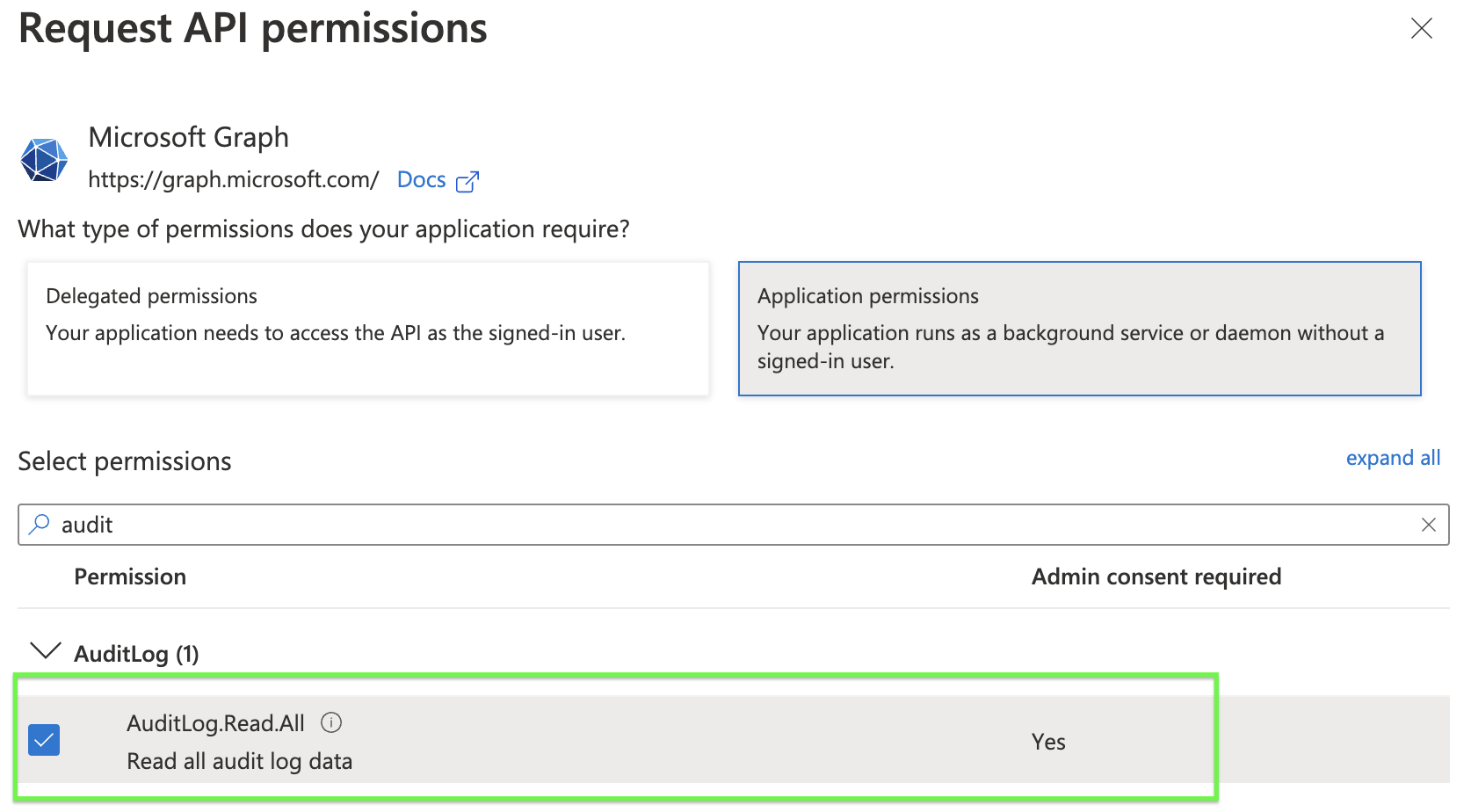Click the magnifier icon in the search box
The image size is (1471, 812).
(x=40, y=525)
